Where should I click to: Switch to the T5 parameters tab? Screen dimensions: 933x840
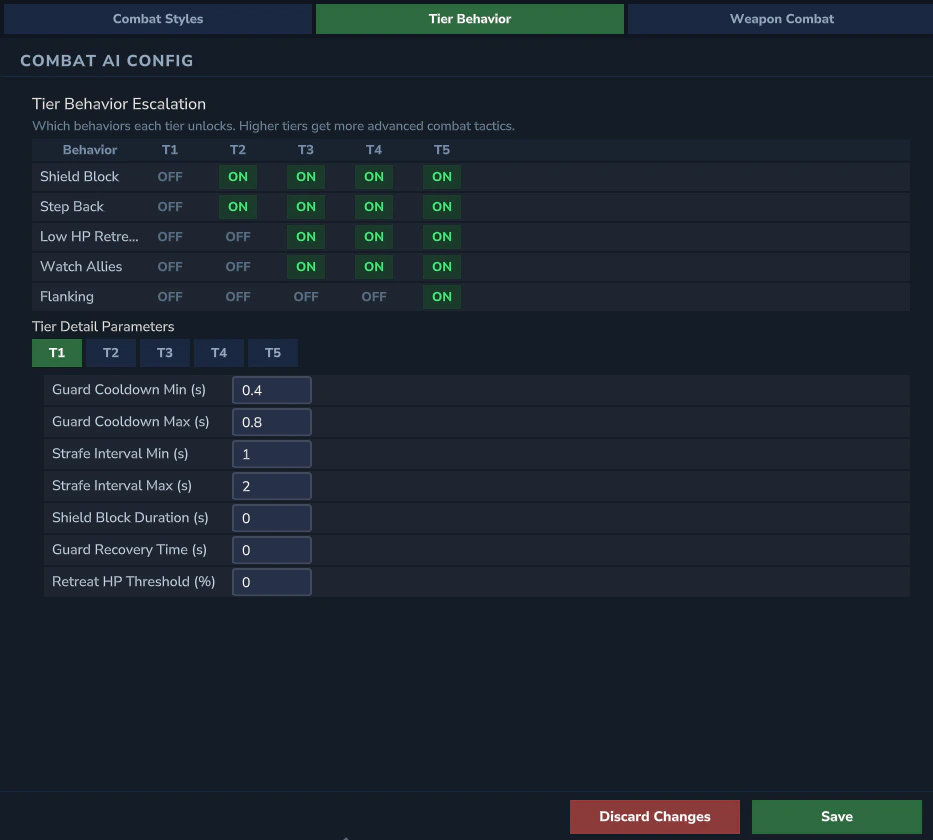click(272, 352)
